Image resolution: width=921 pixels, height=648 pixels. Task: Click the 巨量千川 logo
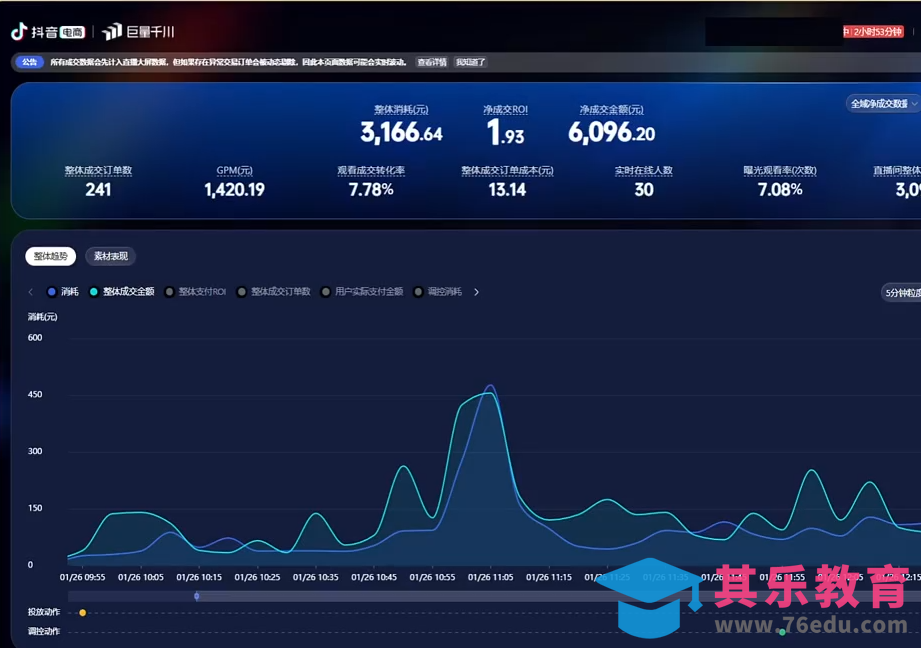(138, 32)
